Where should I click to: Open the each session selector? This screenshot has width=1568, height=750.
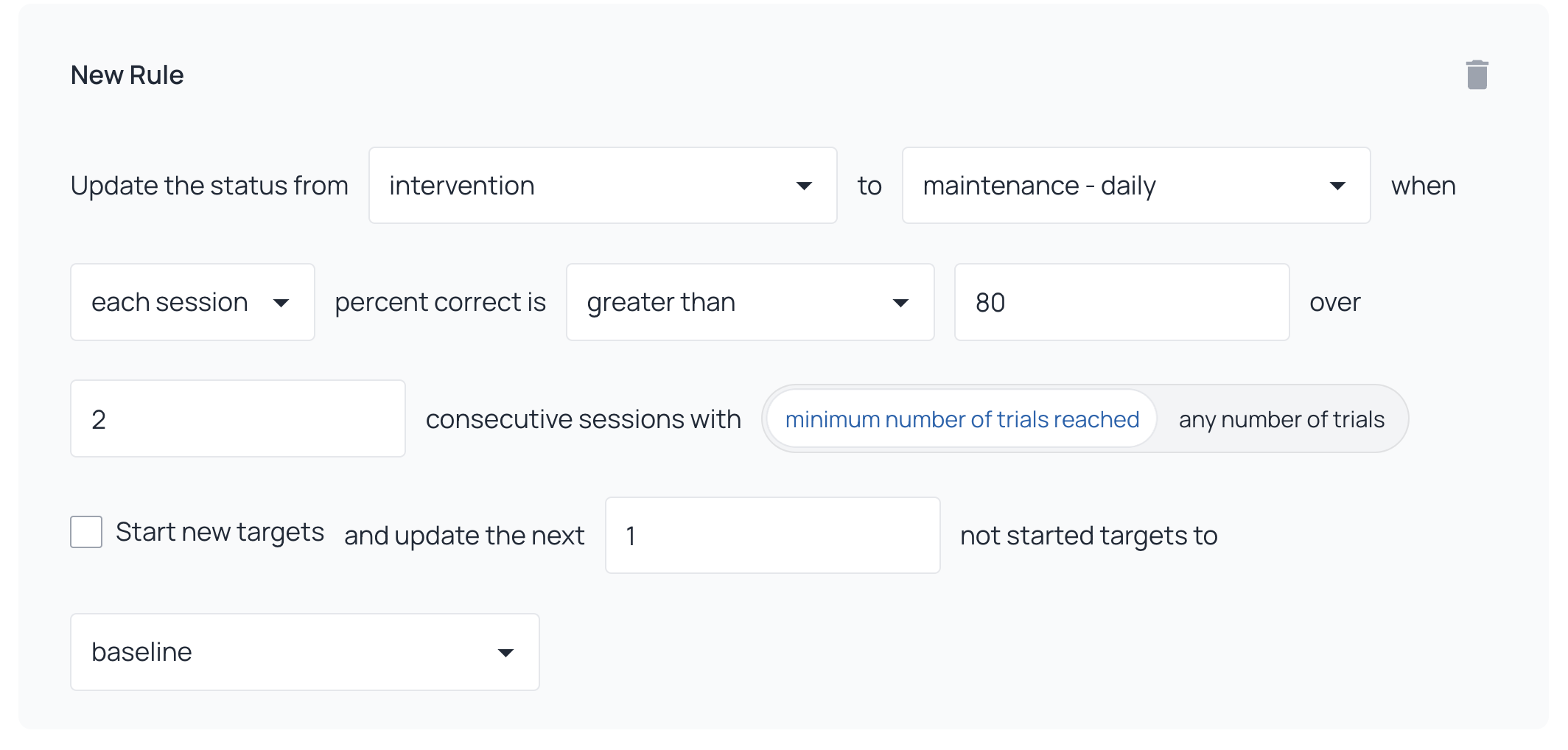click(x=192, y=302)
